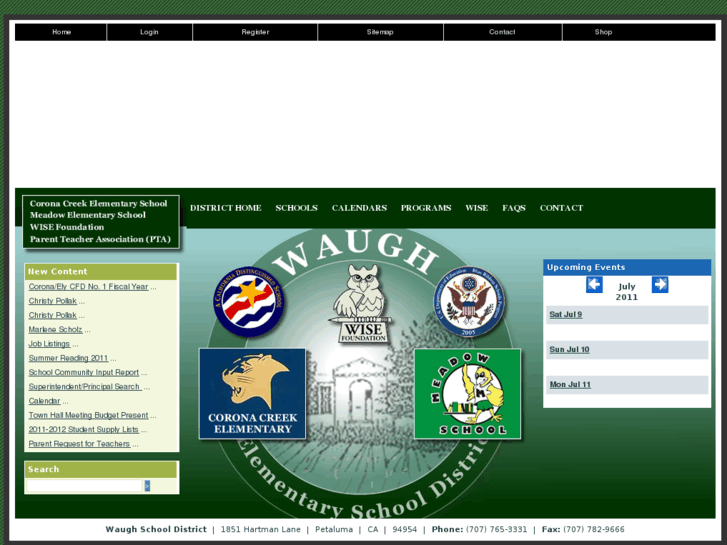This screenshot has width=727, height=545.
Task: Open the FAQS menu item
Action: click(x=514, y=208)
